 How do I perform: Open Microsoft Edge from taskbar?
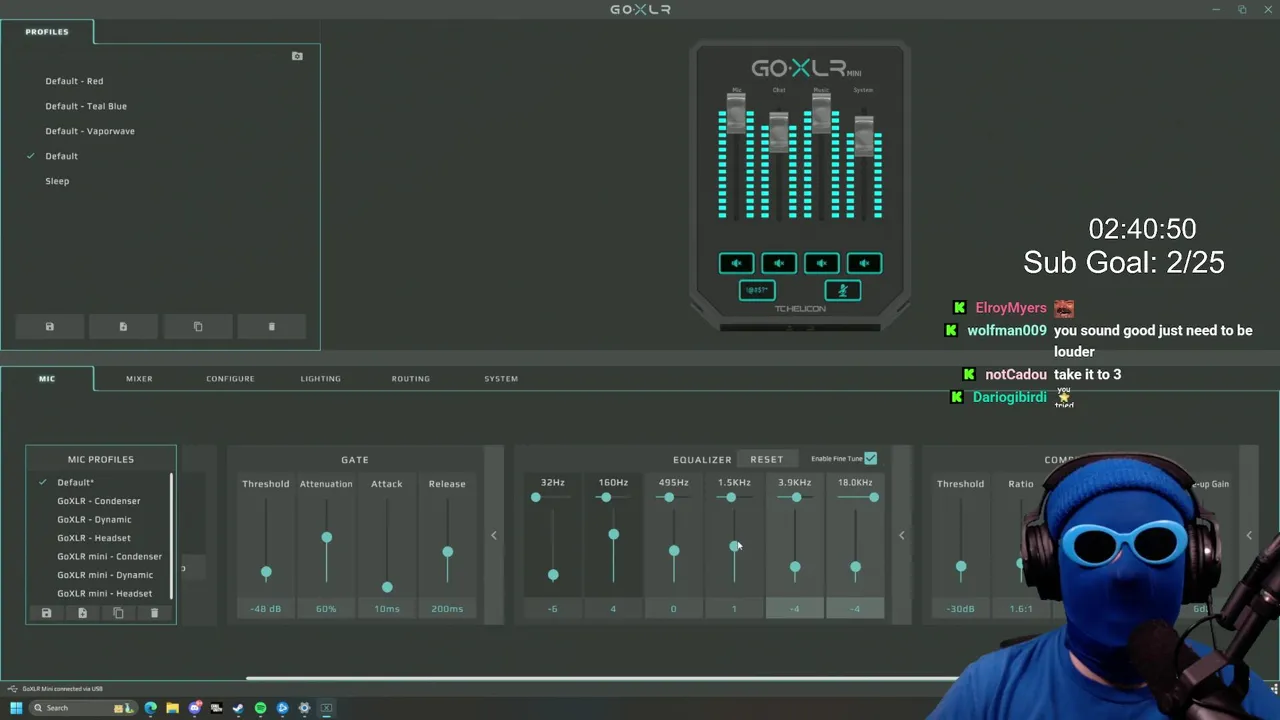(x=150, y=708)
